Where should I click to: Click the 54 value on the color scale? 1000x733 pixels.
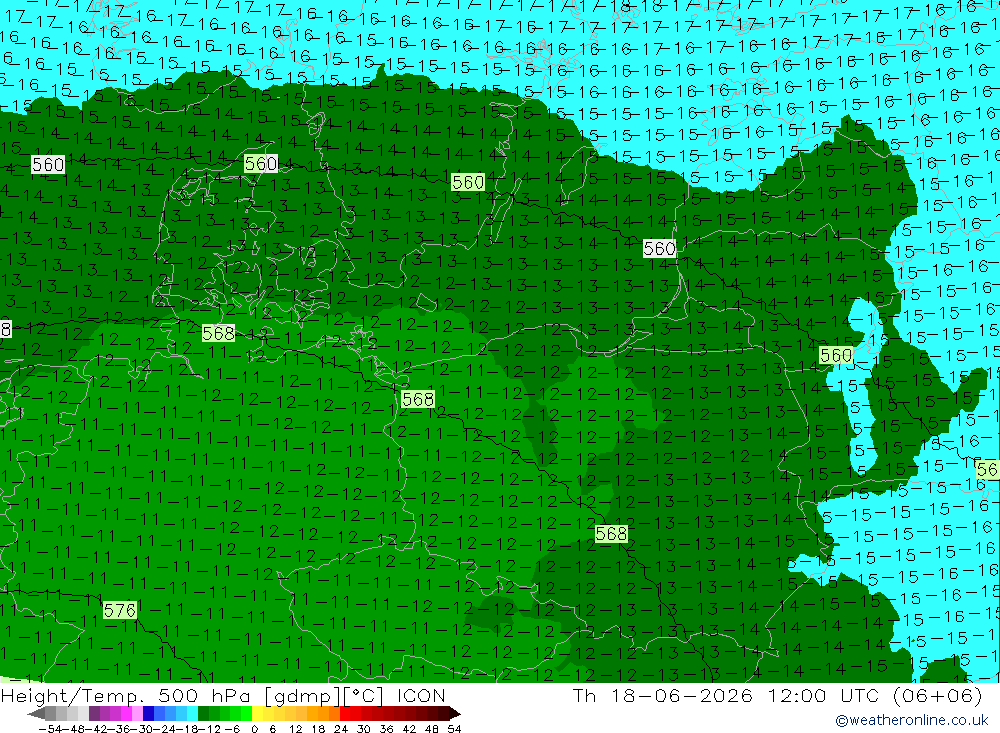pyautogui.click(x=454, y=729)
